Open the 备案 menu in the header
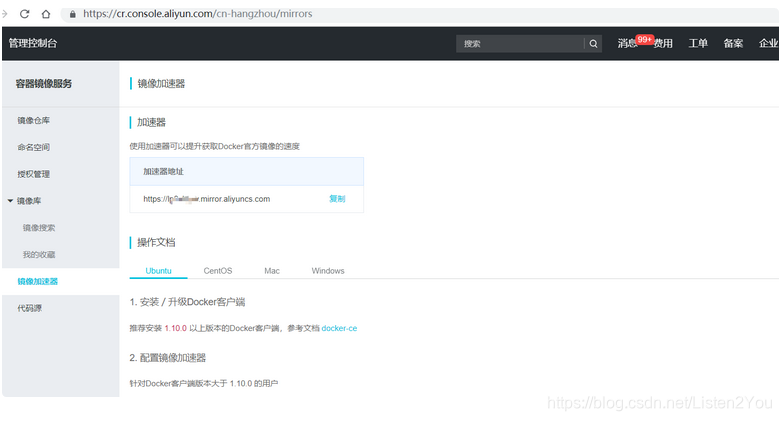This screenshot has width=781, height=421. pos(733,44)
